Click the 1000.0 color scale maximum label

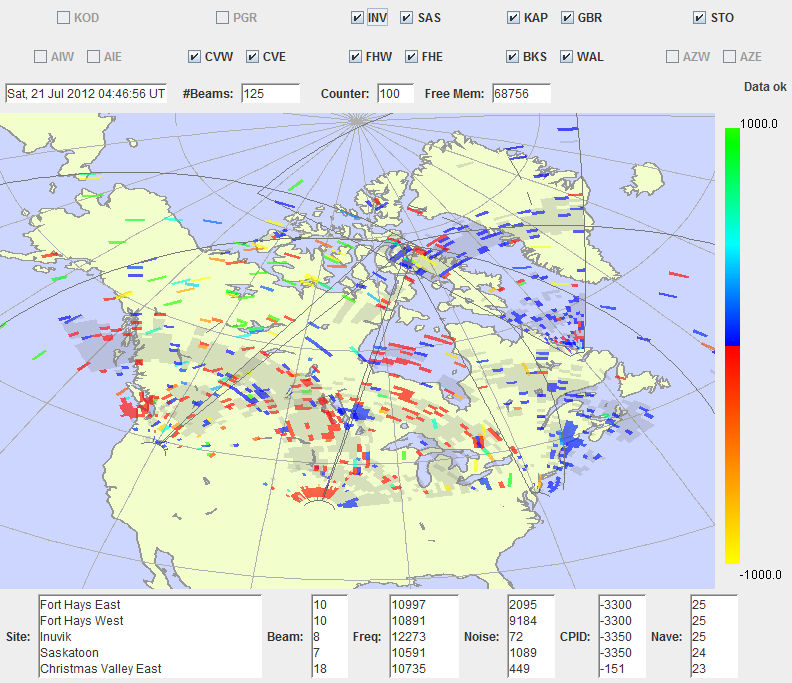[x=759, y=124]
